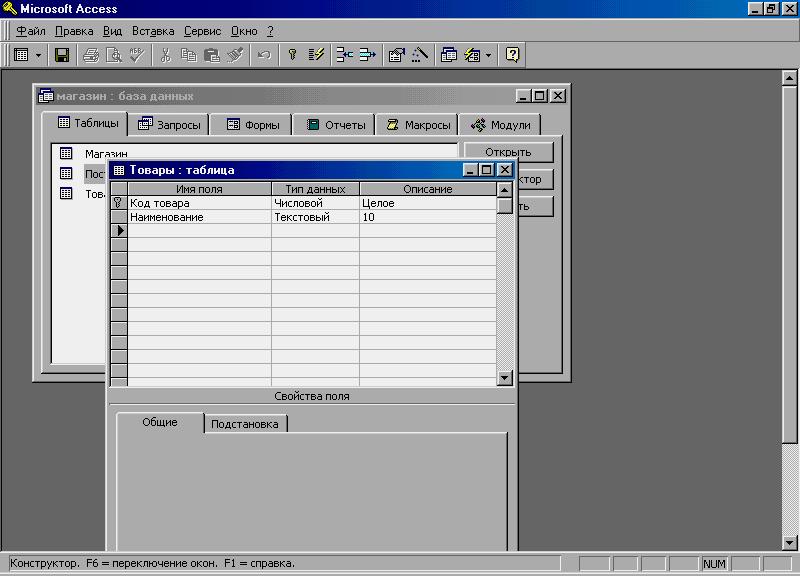Click the New Object icon
Viewport: 800px width, 576px height.
[472, 55]
